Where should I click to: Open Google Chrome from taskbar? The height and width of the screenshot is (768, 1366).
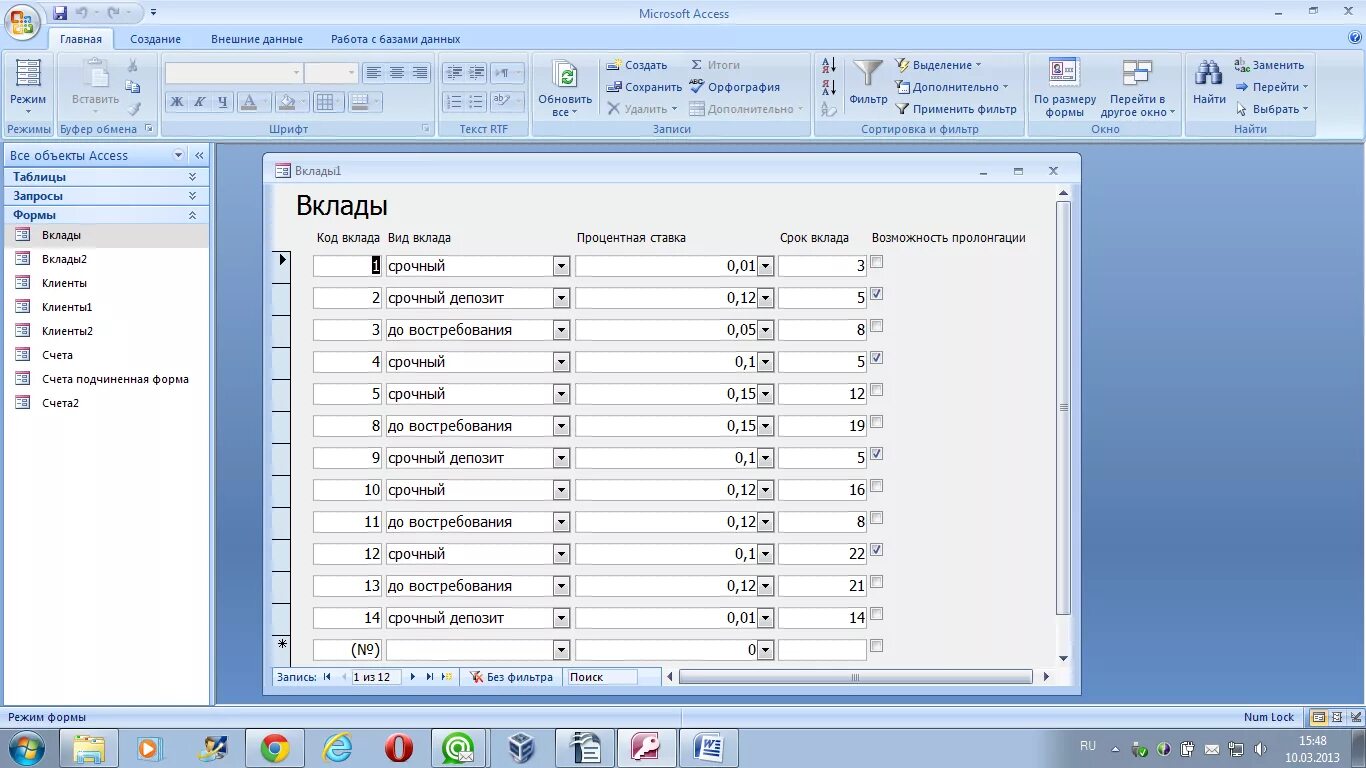click(x=275, y=748)
